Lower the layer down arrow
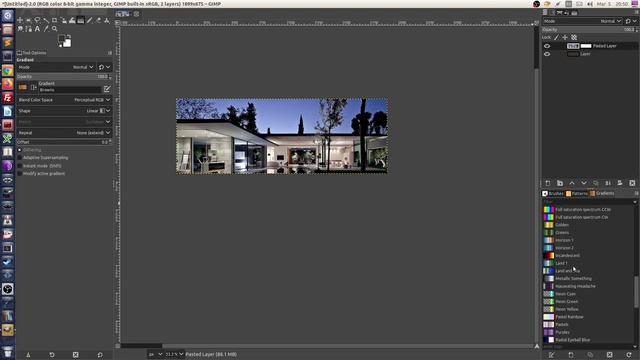Screen dimensions: 640x360 (x=584, y=183)
